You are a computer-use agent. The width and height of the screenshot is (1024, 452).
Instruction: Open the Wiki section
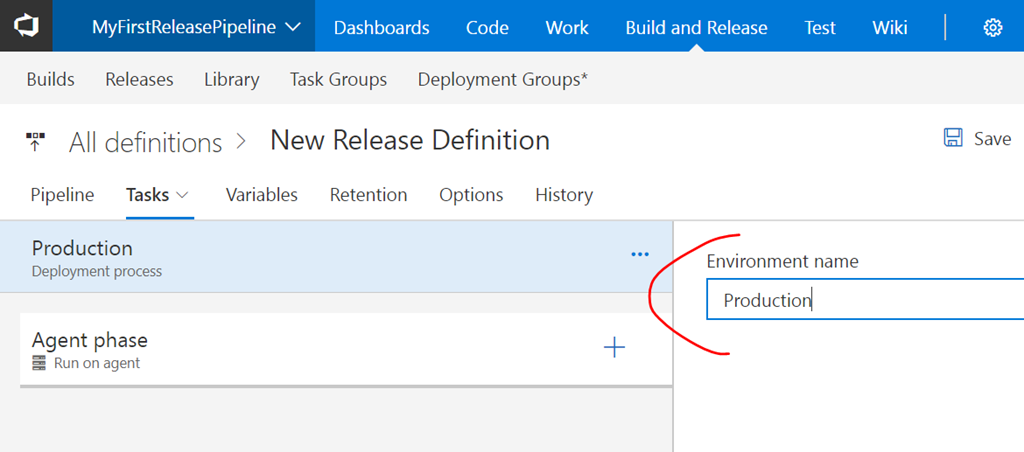890,27
